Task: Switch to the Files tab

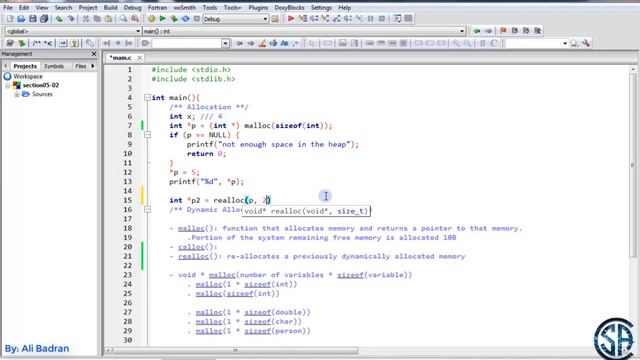Action: 80,66
